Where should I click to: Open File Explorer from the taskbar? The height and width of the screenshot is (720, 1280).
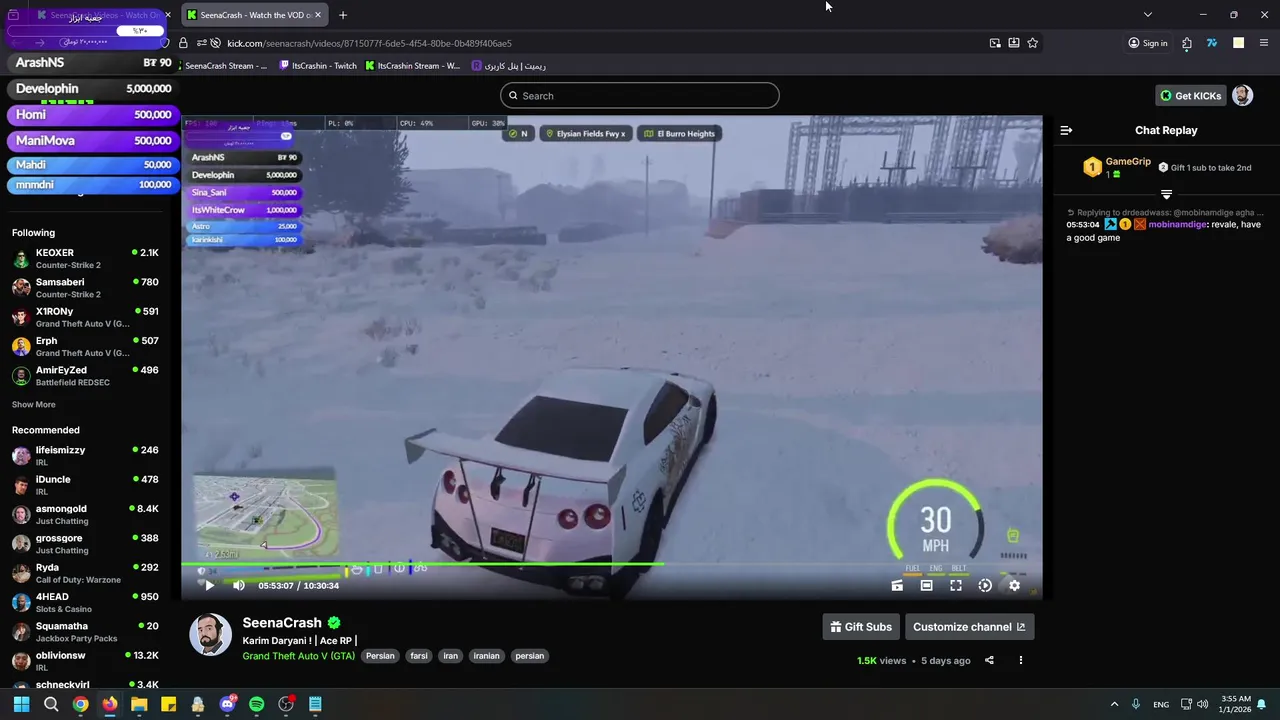139,704
